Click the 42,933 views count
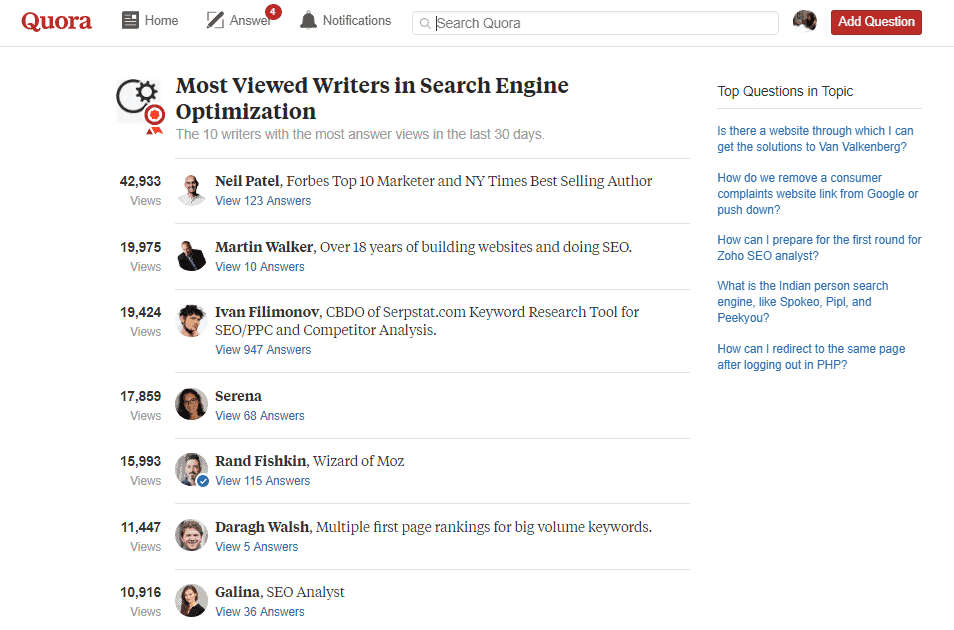The image size is (954, 630). (141, 181)
